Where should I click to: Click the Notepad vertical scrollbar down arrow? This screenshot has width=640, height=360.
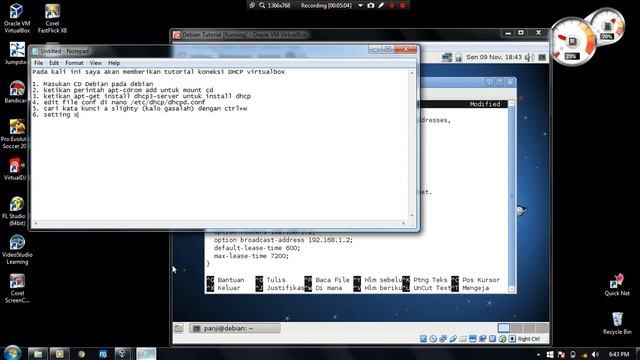pos(412,215)
